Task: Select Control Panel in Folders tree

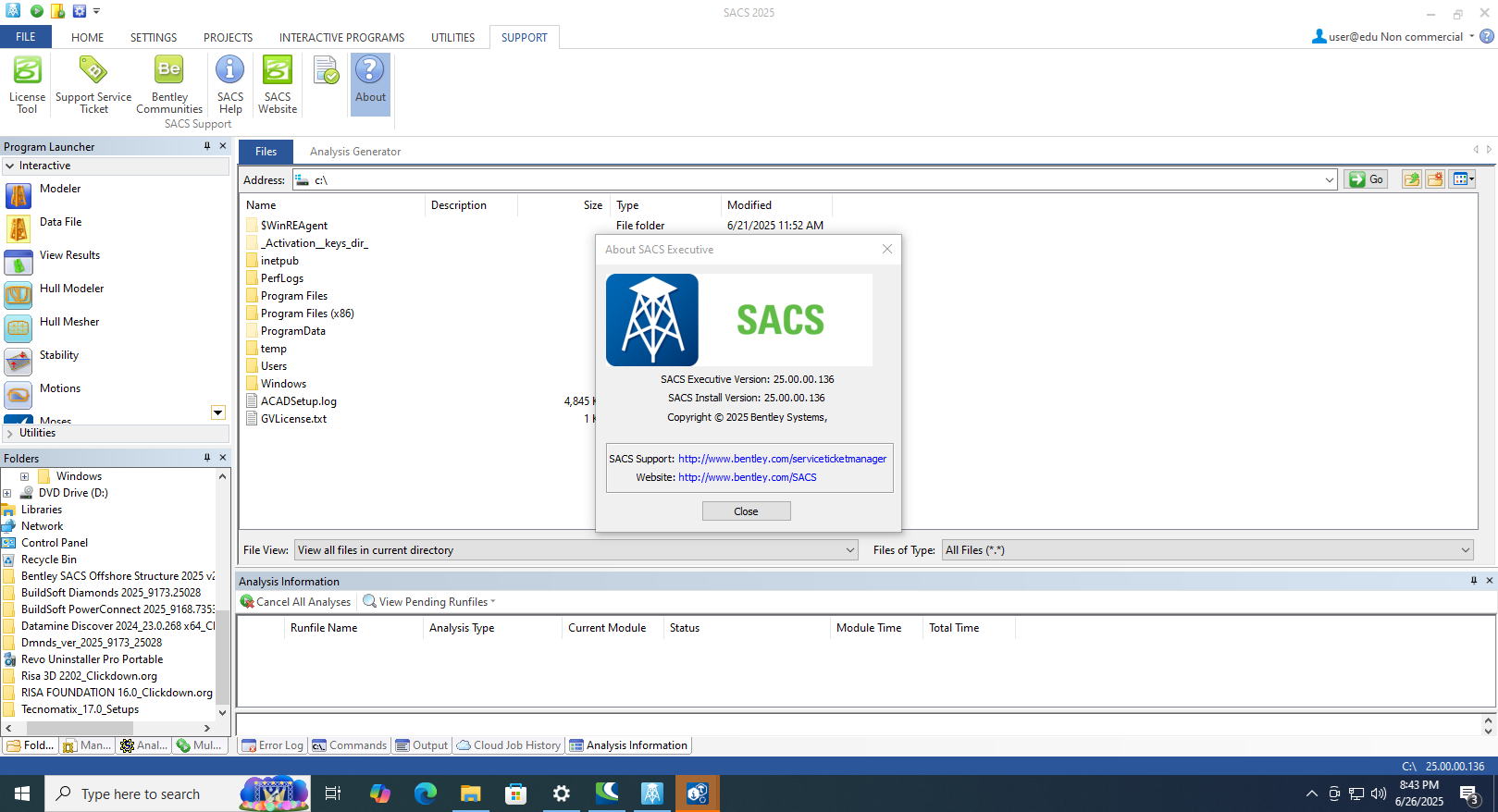Action: (55, 543)
